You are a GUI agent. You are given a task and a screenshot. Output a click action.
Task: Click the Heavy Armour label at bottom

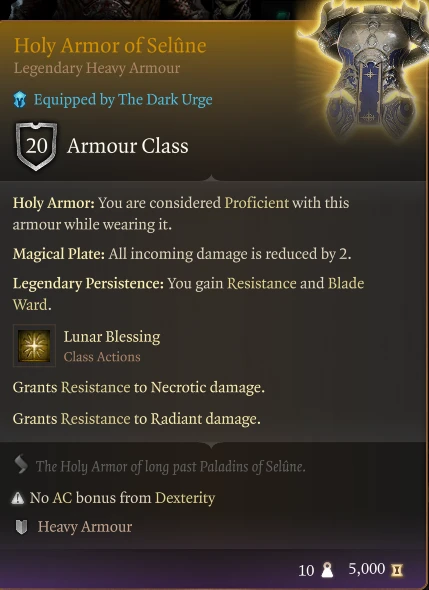(85, 527)
